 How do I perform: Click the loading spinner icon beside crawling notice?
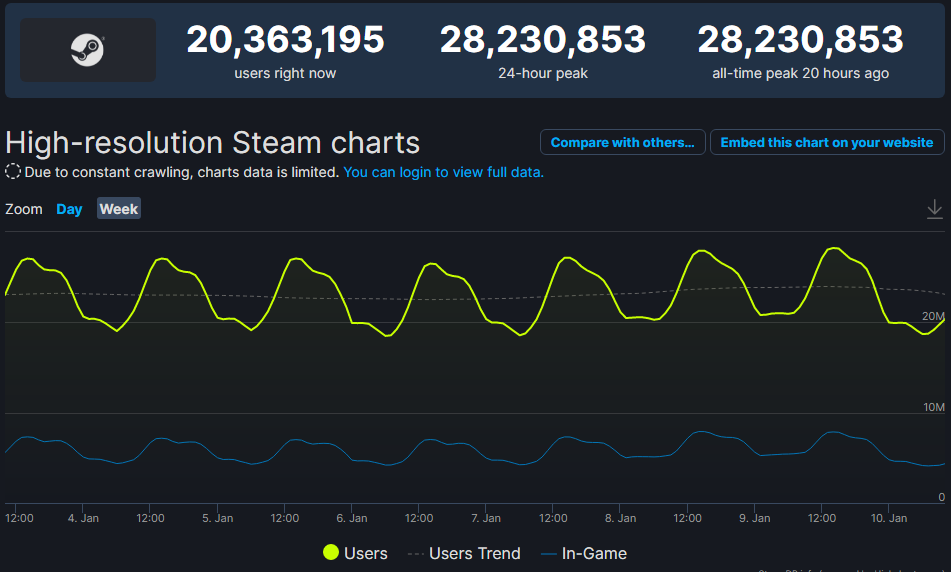(13, 172)
